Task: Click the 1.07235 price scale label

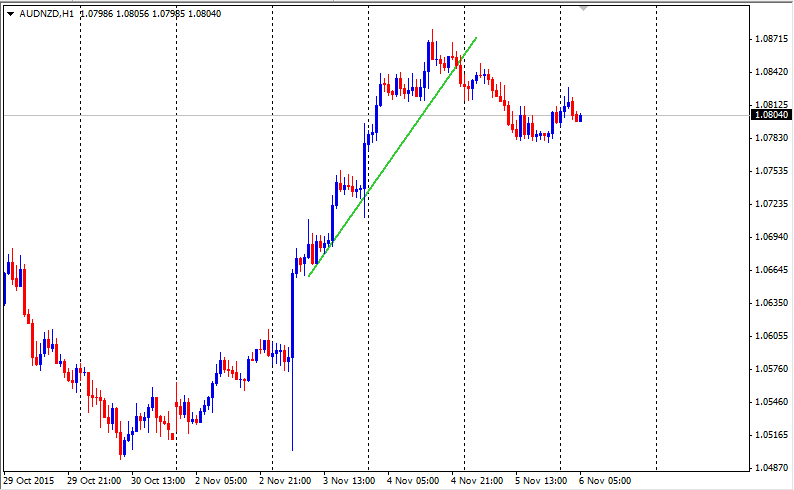Action: [x=771, y=204]
